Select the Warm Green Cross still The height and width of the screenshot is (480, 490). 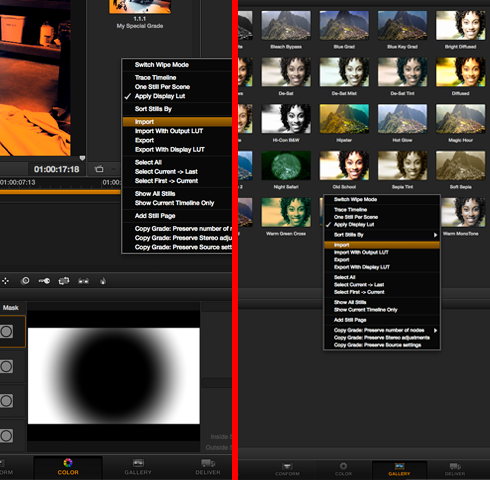286,212
